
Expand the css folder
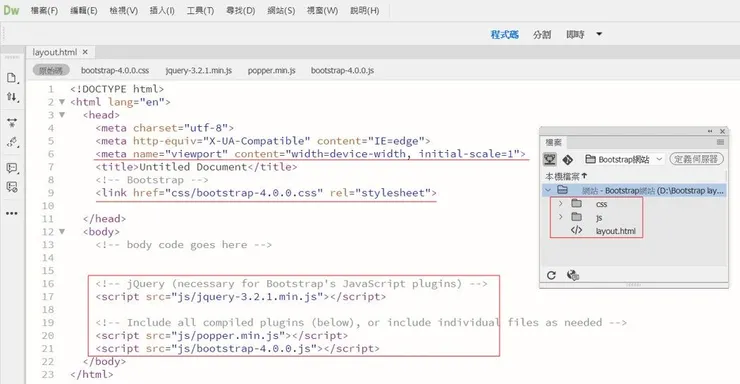560,204
